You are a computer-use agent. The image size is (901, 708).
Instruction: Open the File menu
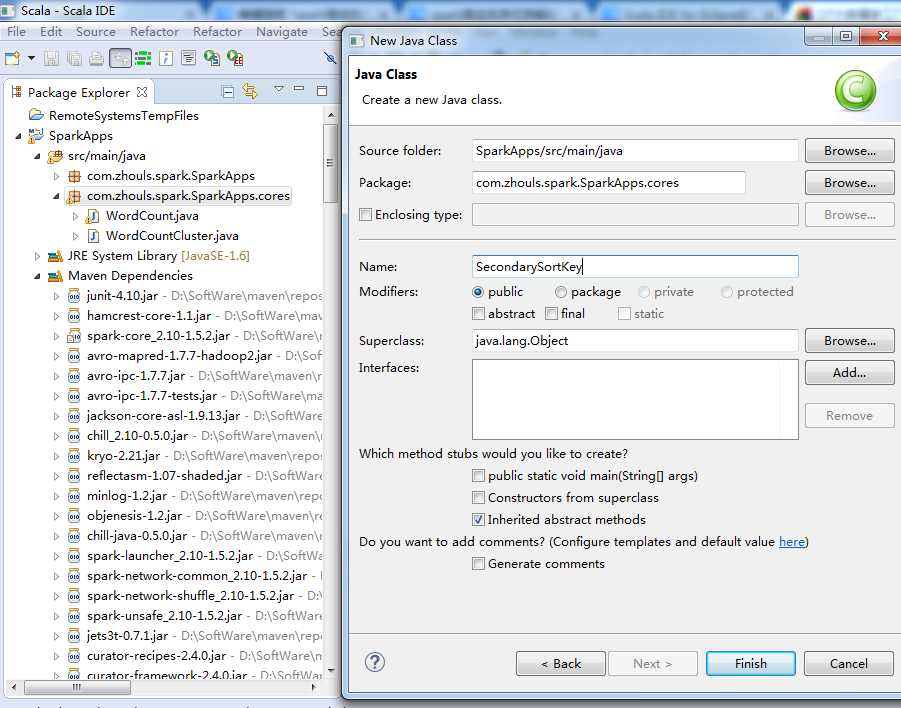(x=16, y=32)
